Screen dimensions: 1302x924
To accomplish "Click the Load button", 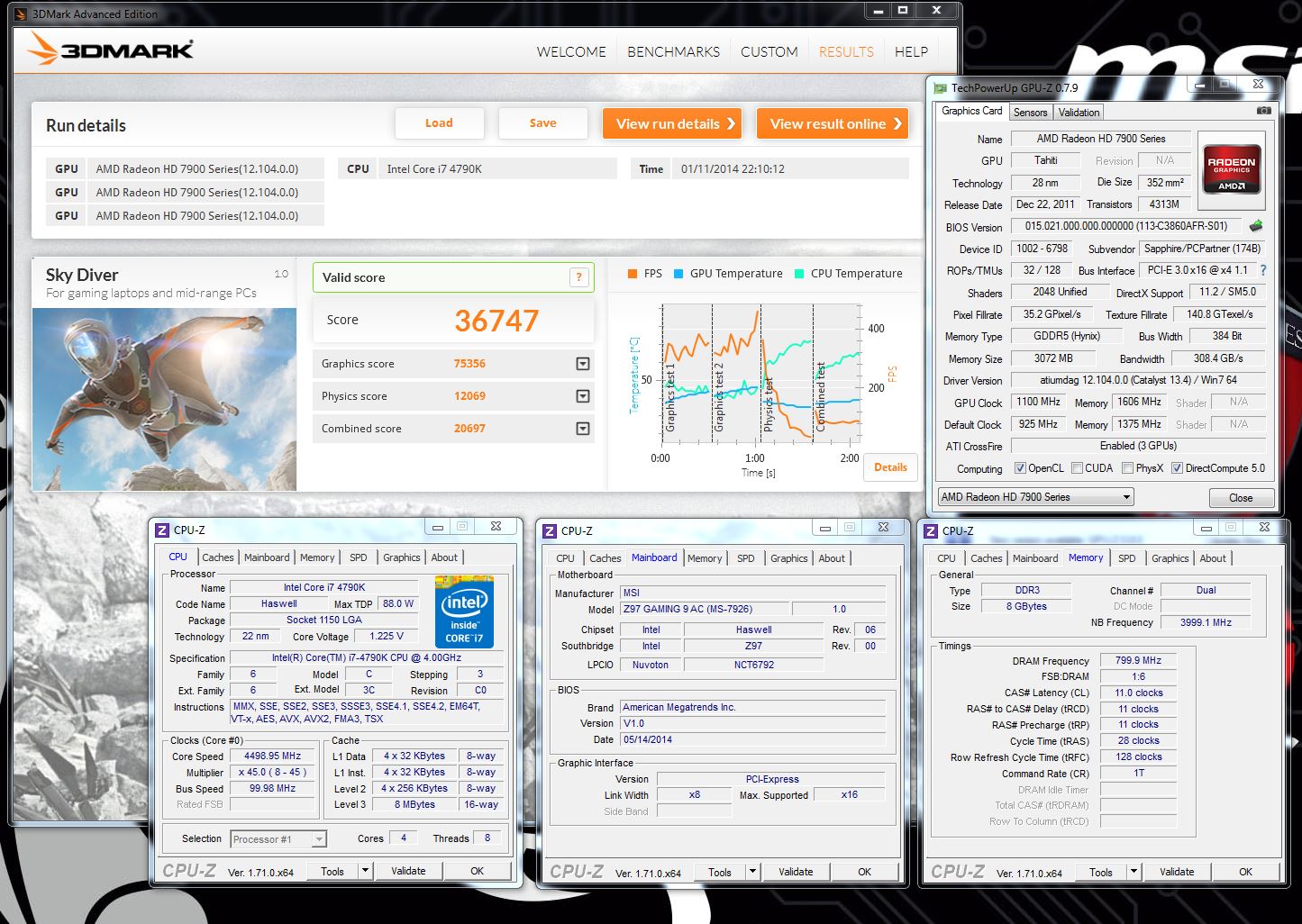I will tap(439, 123).
